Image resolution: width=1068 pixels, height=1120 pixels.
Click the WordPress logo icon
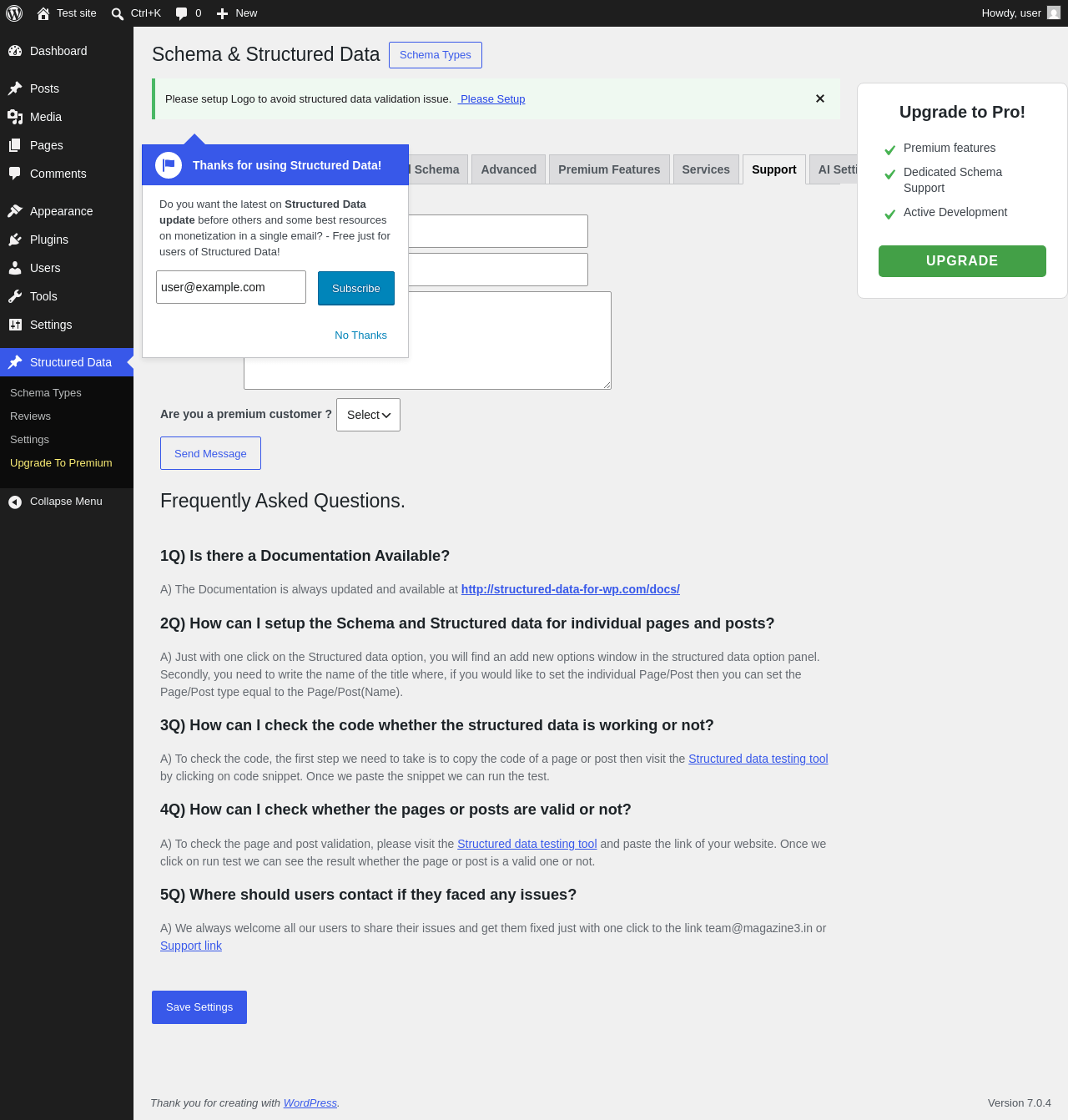pyautogui.click(x=14, y=13)
